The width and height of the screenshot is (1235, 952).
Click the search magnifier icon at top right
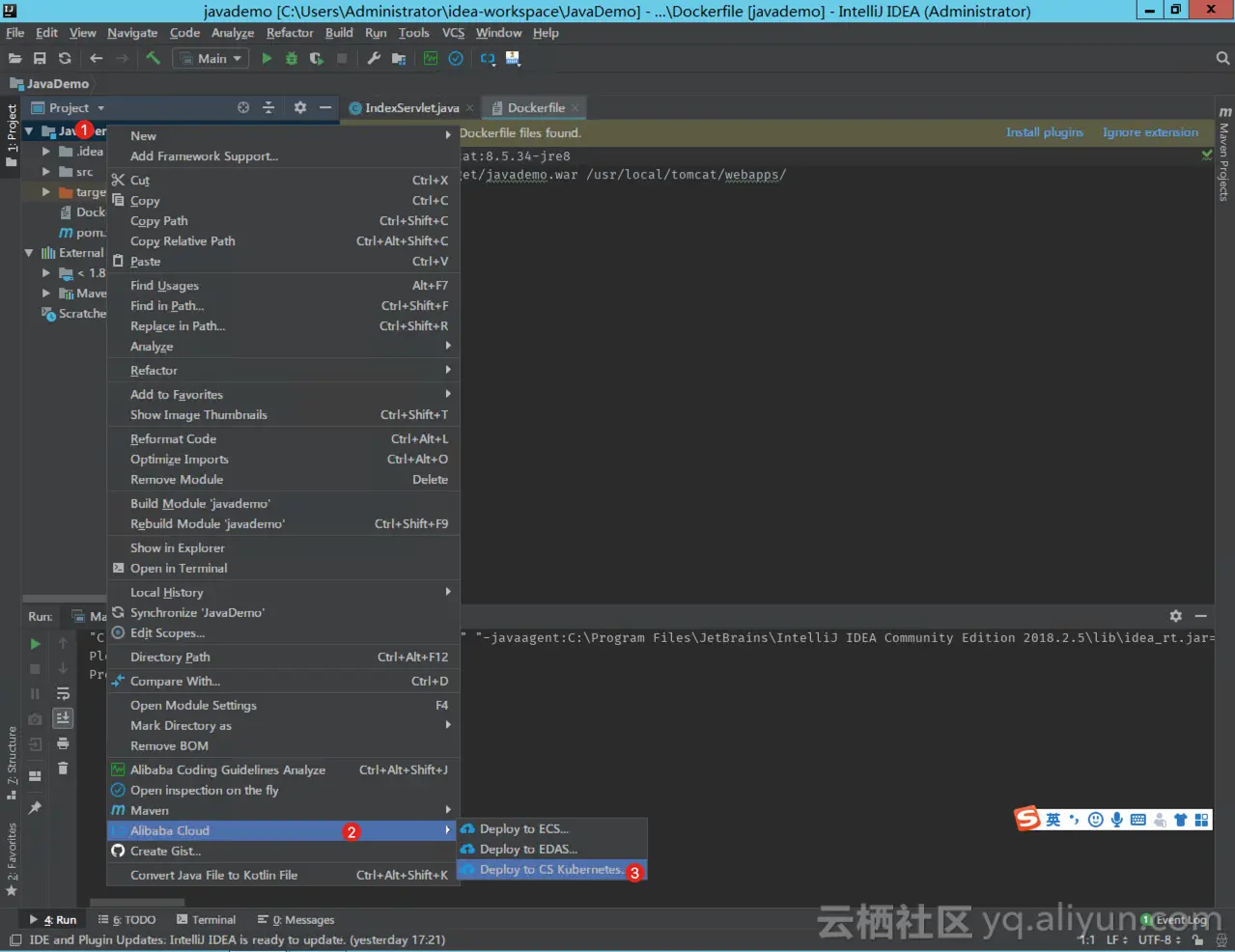pyautogui.click(x=1222, y=59)
